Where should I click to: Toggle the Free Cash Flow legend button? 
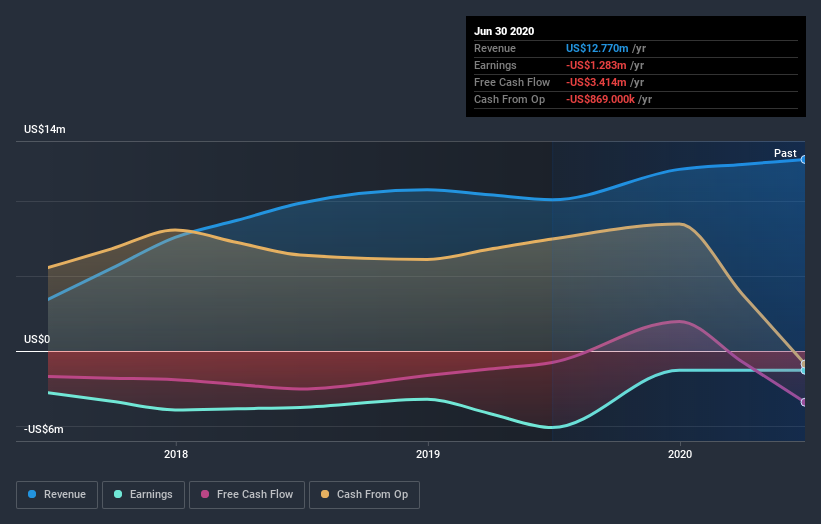click(247, 495)
